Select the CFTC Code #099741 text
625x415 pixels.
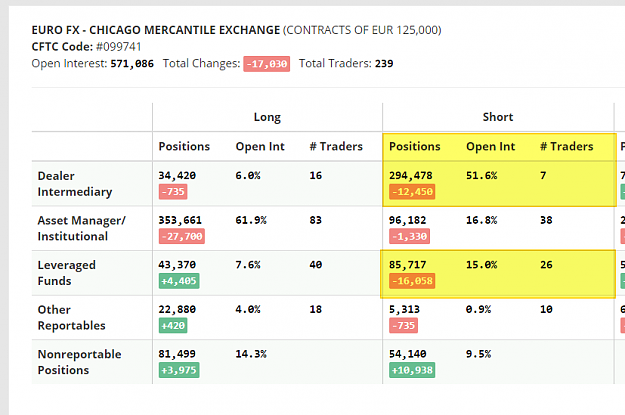(86, 47)
